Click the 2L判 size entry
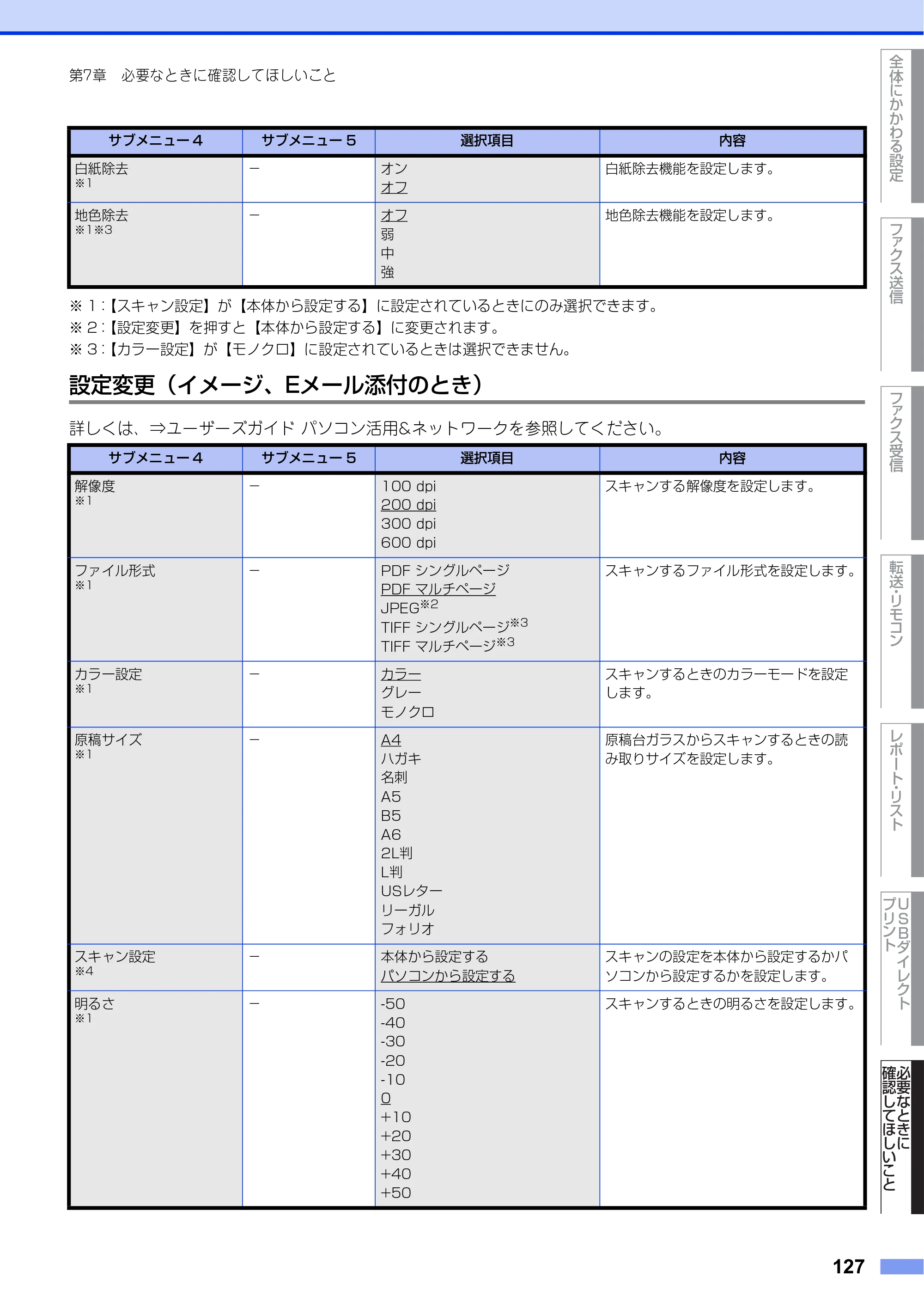Viewport: 924px width, 1308px height. 397,853
